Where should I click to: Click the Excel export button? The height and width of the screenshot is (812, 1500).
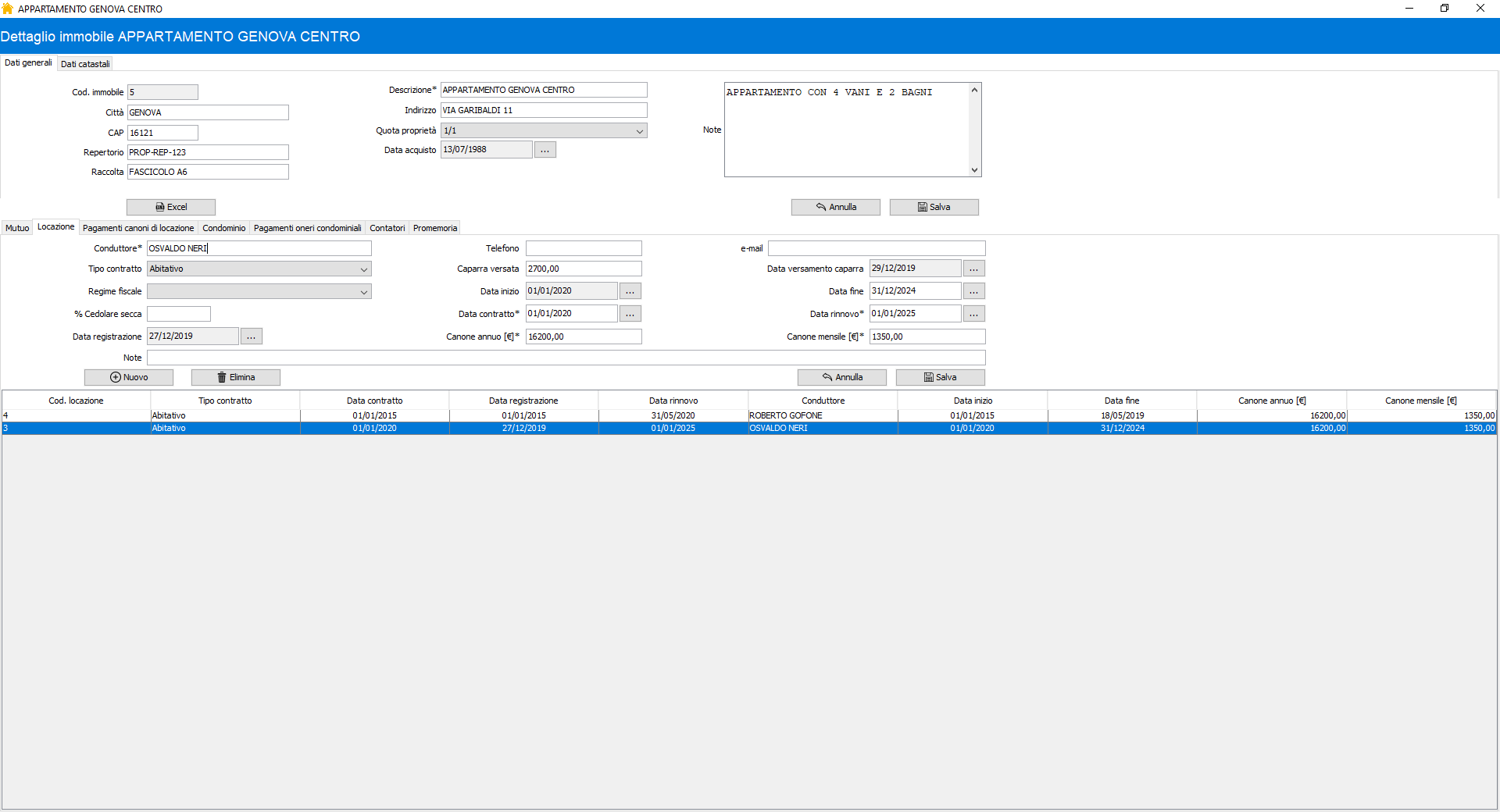coord(171,207)
